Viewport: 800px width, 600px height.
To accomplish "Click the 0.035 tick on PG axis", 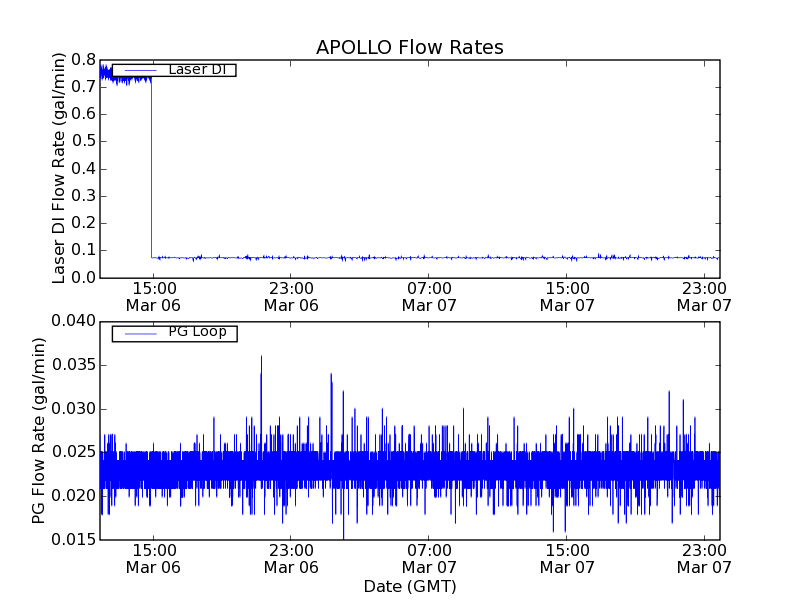I will coord(73,365).
